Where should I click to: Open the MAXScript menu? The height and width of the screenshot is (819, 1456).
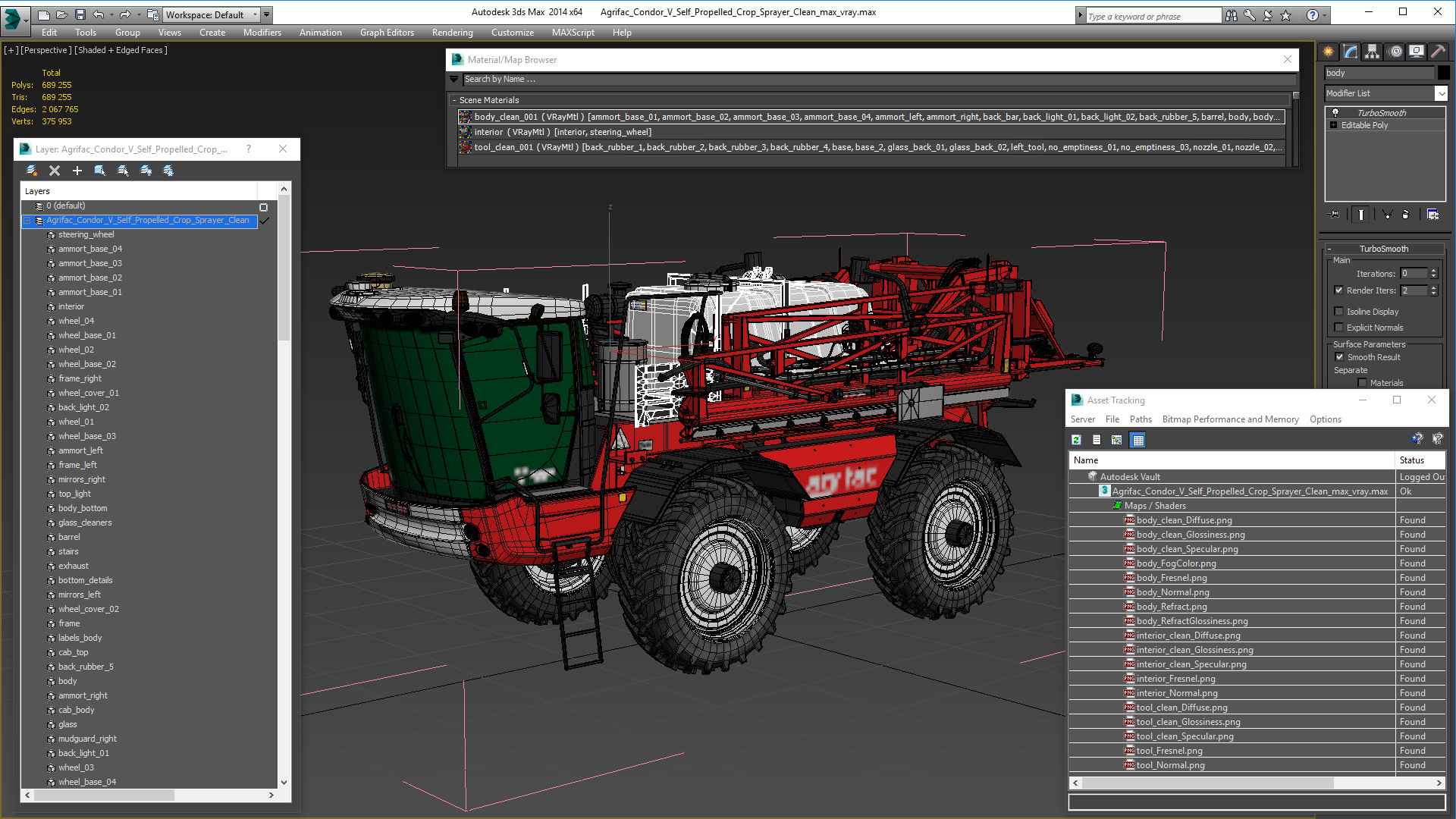pos(573,33)
